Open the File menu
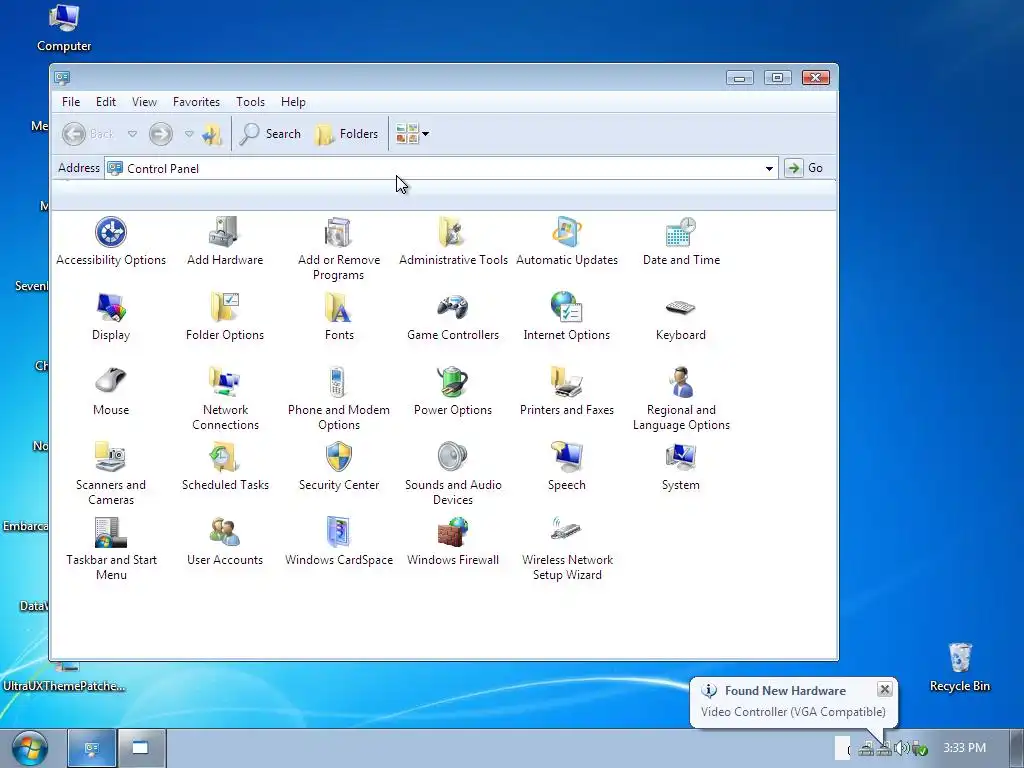This screenshot has width=1024, height=768. 71,102
